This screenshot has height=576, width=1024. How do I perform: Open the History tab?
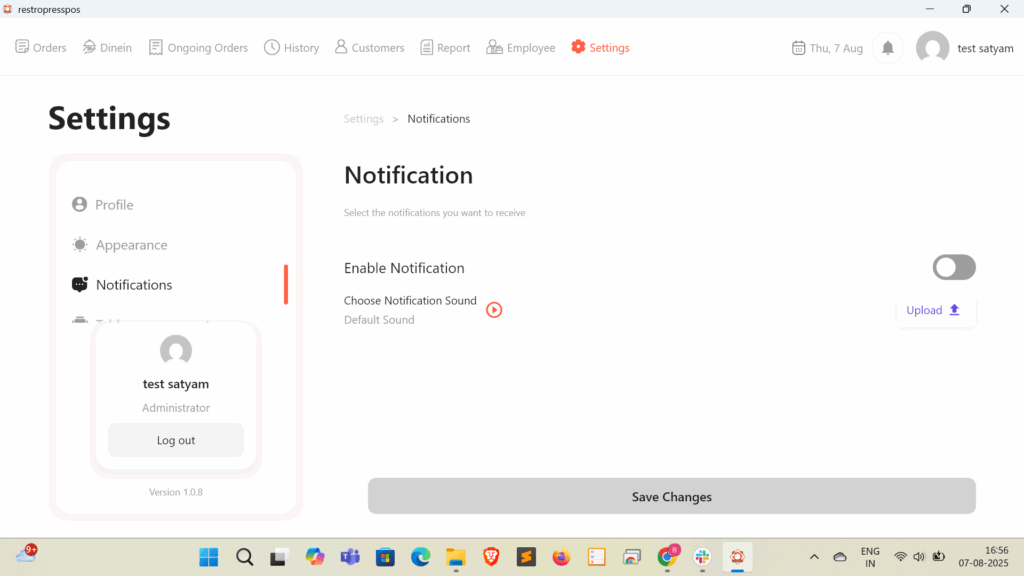click(291, 48)
